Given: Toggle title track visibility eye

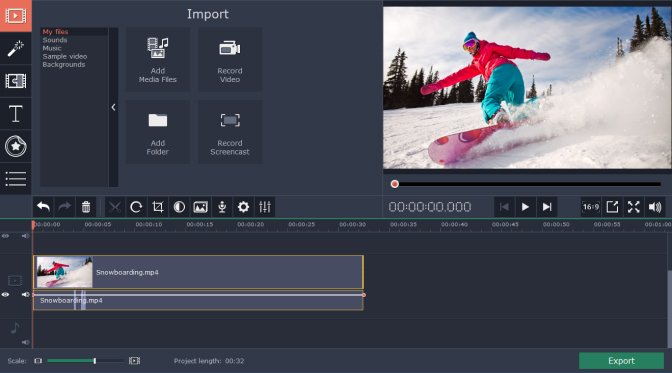Looking at the screenshot, I should 6,236.
